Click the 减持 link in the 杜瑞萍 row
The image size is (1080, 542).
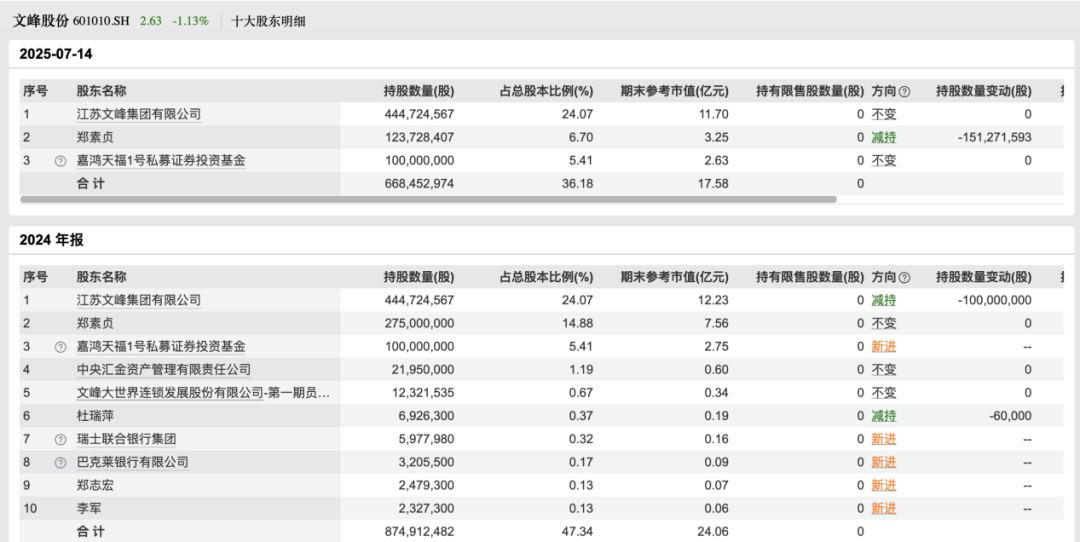pyautogui.click(x=883, y=416)
